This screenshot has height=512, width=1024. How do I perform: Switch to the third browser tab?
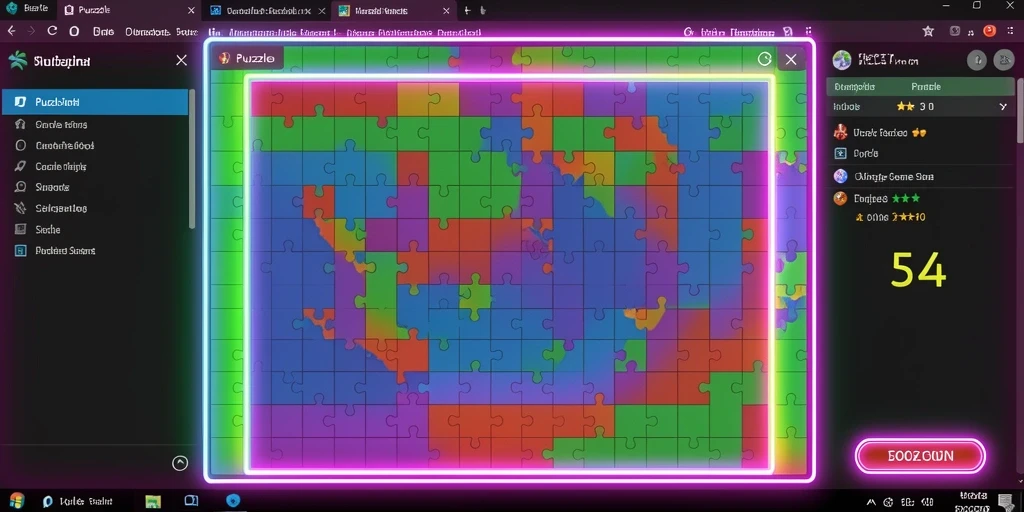266,10
